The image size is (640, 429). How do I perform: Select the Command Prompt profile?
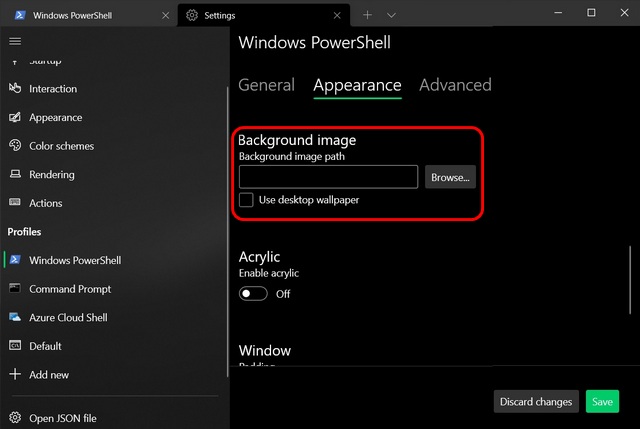pos(70,289)
